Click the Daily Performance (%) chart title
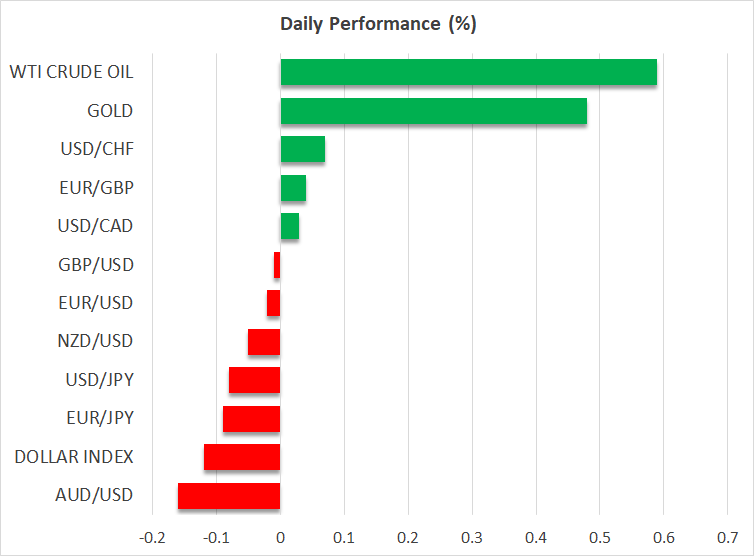754x556 pixels. 377,24
